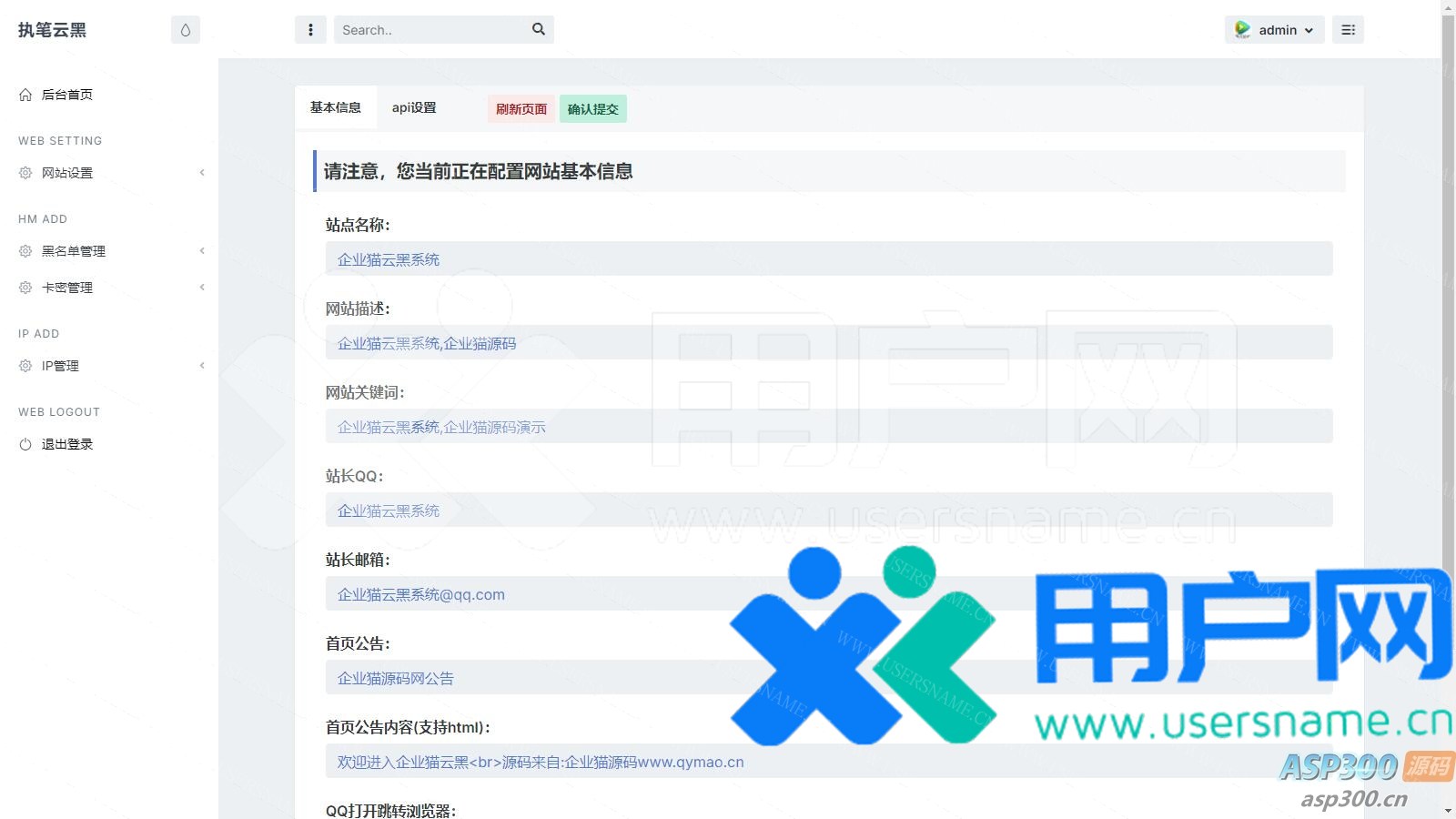Open the three-dot vertical menu icon

(310, 30)
